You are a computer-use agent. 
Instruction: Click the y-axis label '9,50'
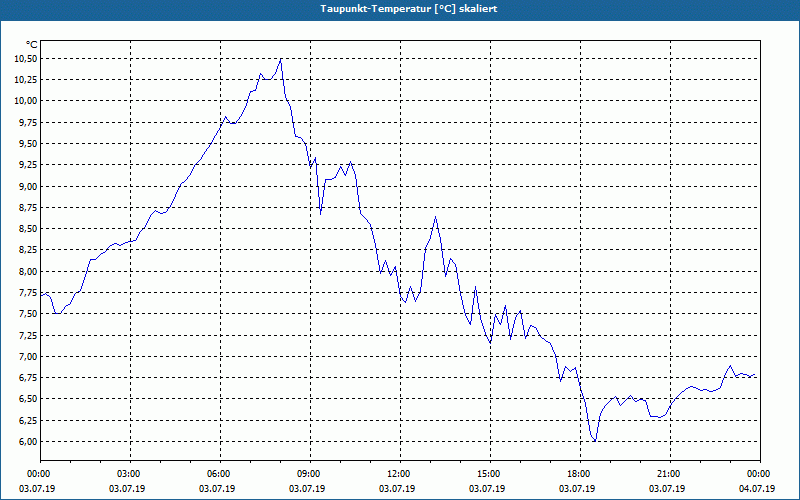coord(28,144)
